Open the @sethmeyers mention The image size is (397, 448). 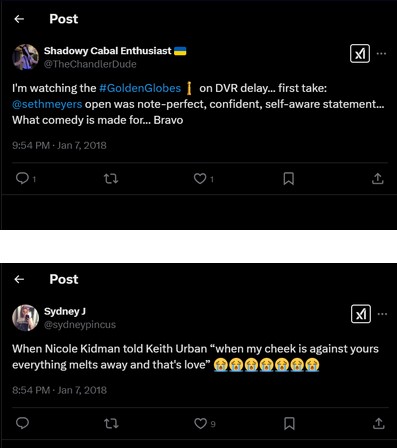click(x=47, y=104)
